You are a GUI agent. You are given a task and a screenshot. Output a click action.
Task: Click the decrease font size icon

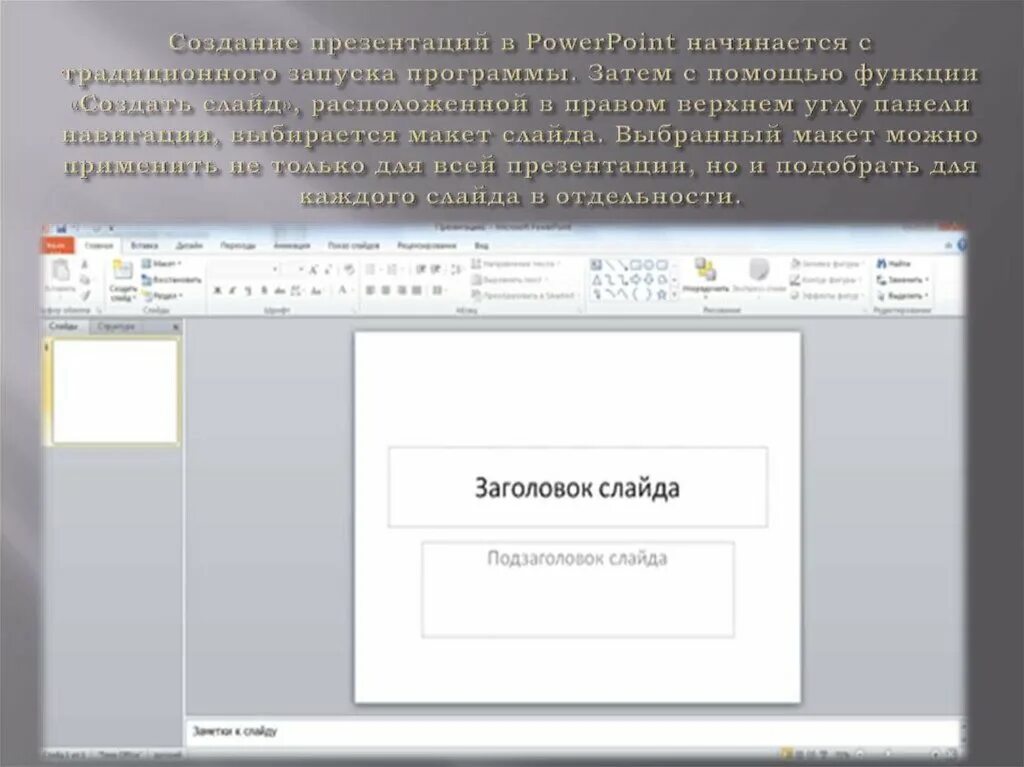click(328, 269)
